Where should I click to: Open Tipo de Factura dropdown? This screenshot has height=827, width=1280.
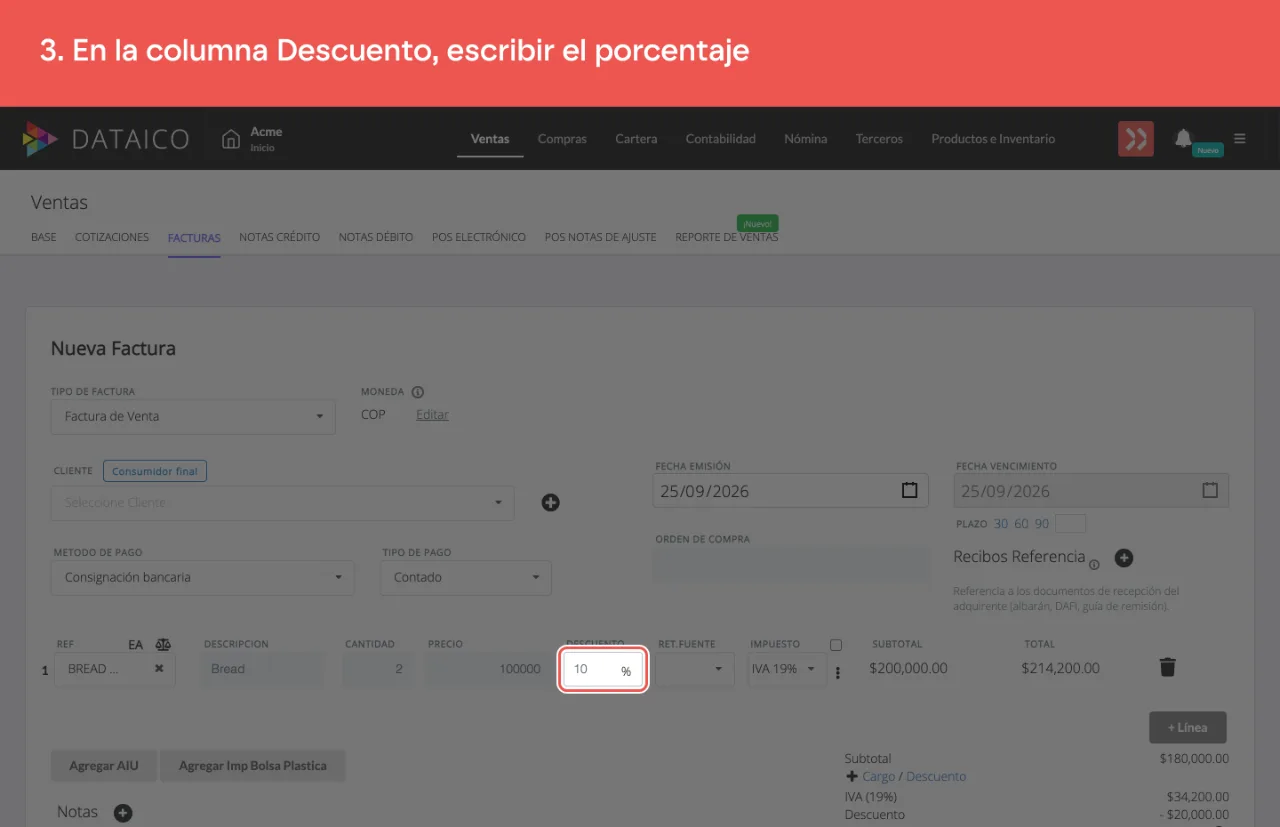tap(193, 417)
